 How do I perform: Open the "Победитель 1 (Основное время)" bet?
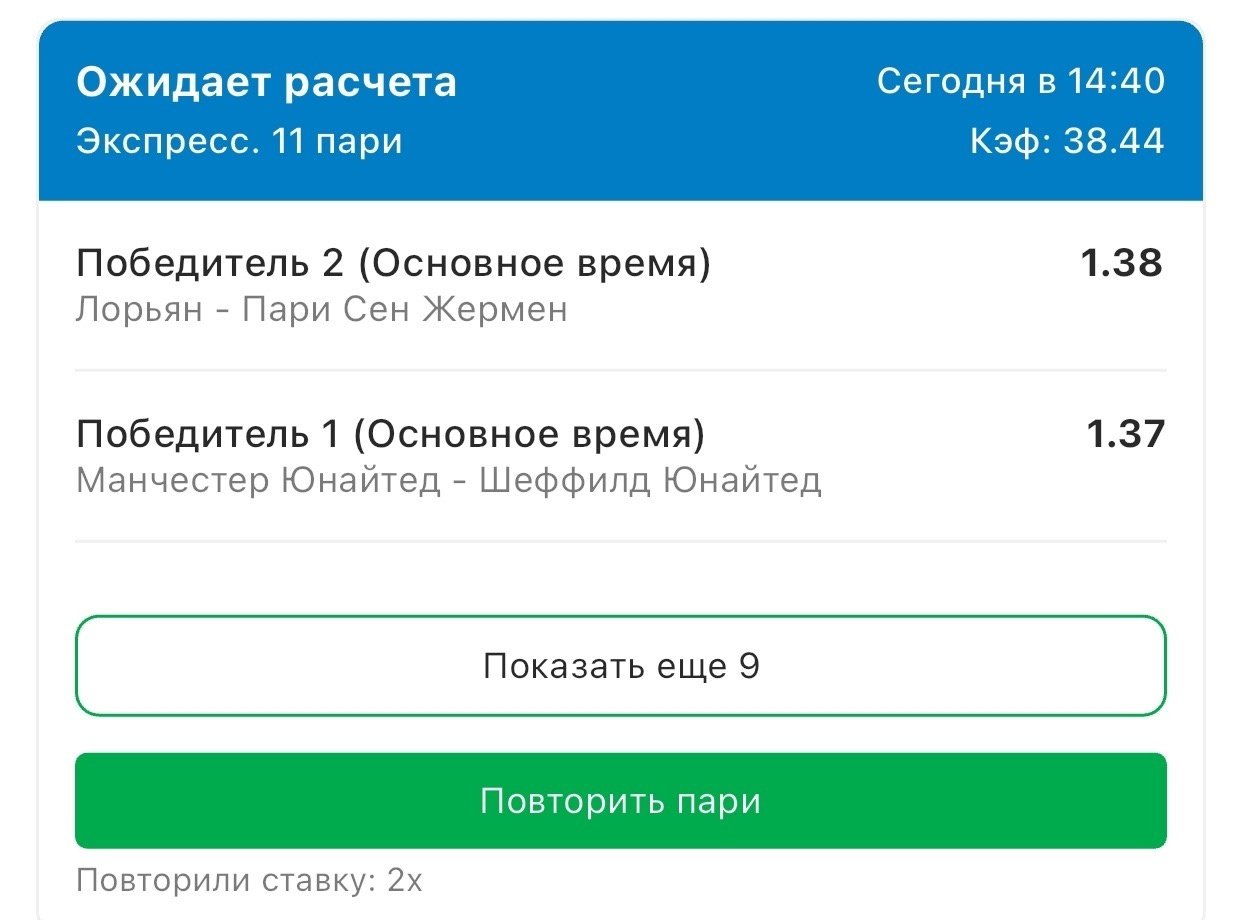(390, 435)
